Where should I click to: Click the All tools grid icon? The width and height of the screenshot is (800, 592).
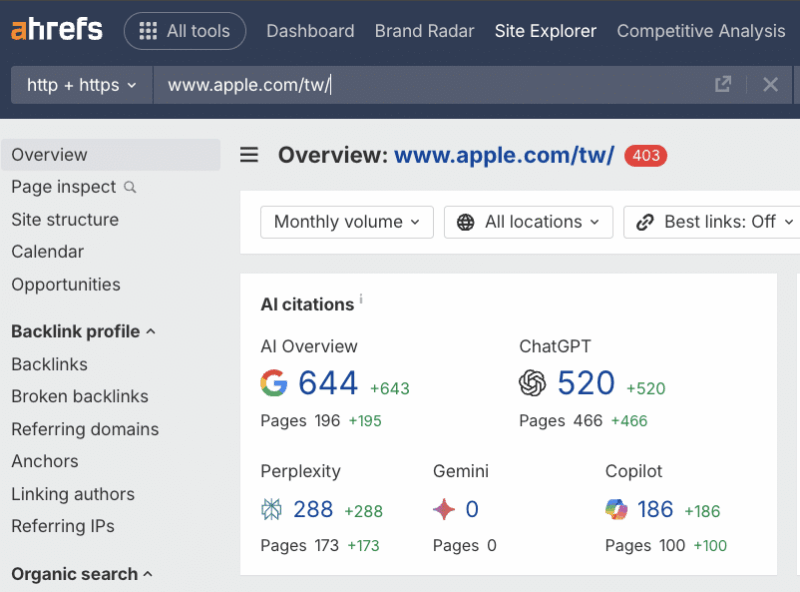coord(148,31)
